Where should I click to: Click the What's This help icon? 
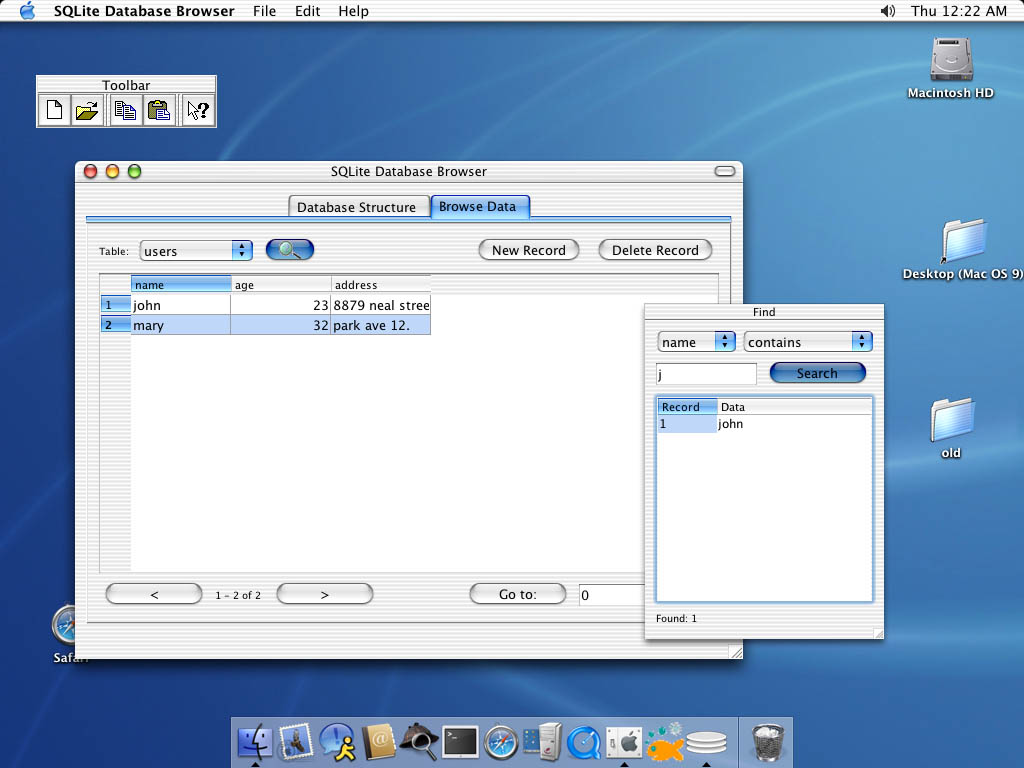pyautogui.click(x=197, y=110)
